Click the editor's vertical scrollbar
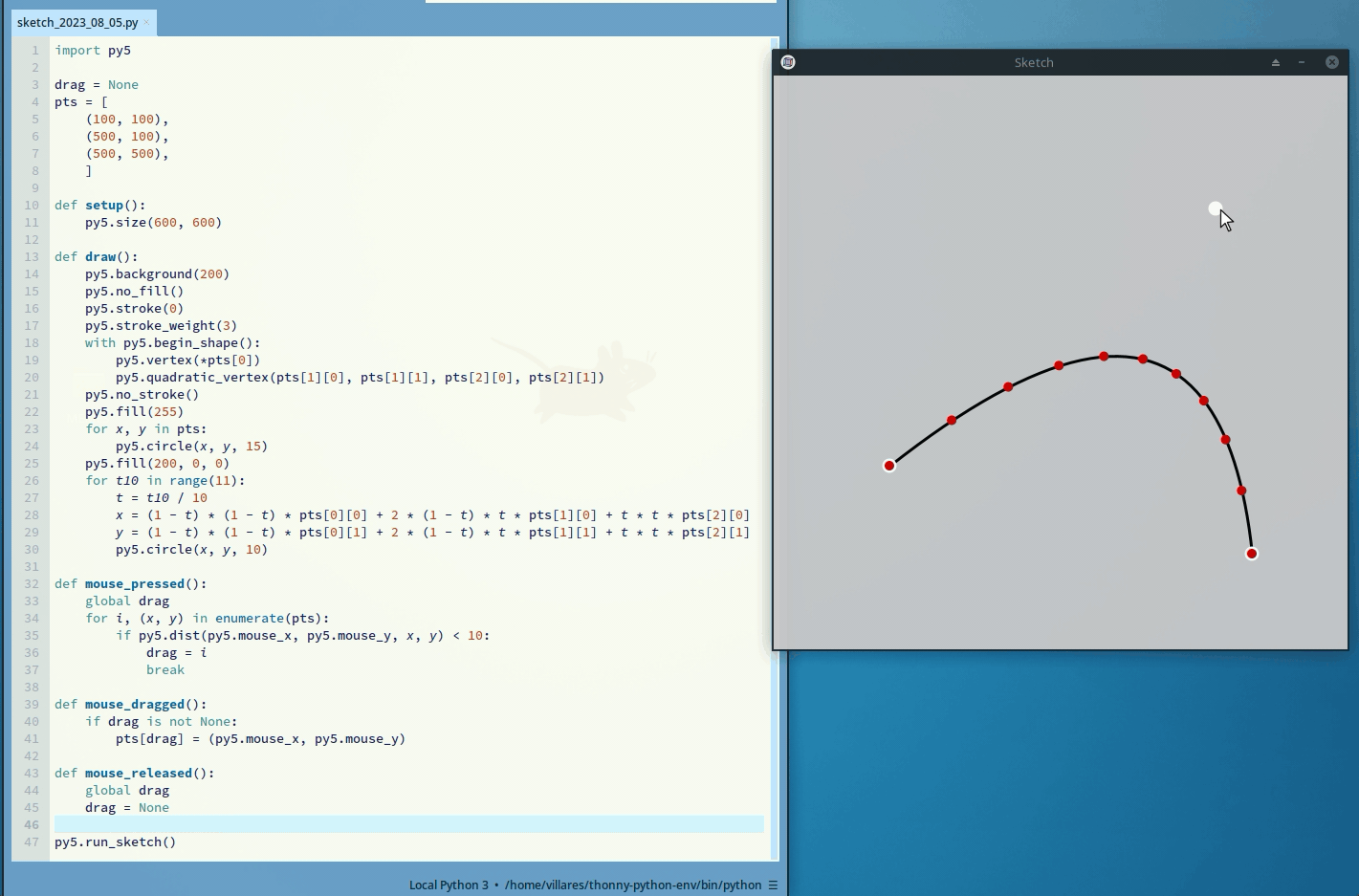Viewport: 1359px width, 896px height. [x=775, y=449]
